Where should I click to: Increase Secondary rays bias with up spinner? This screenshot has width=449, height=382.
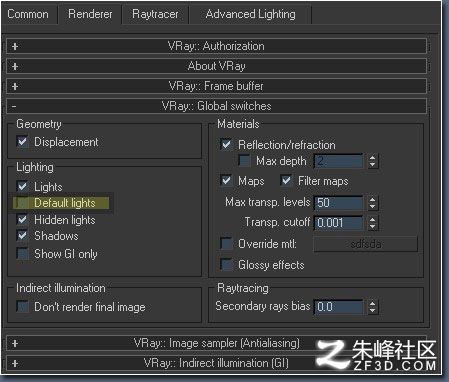(x=372, y=303)
